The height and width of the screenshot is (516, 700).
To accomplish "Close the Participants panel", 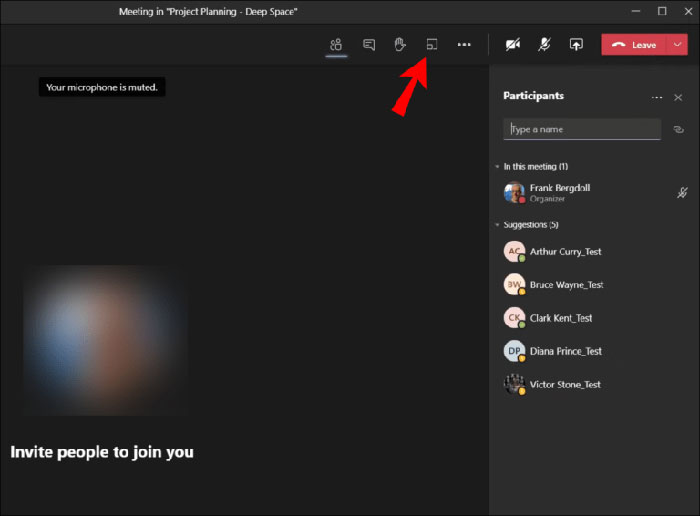I will coord(678,97).
